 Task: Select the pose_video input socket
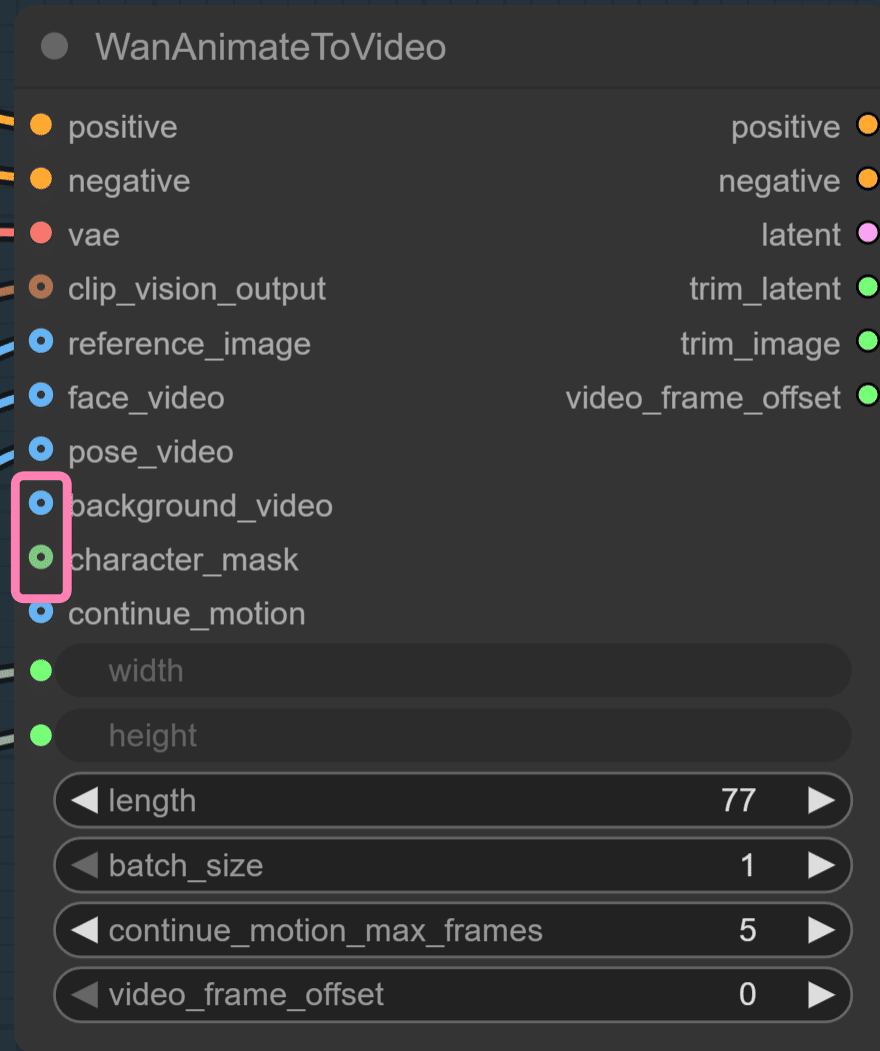coord(40,450)
